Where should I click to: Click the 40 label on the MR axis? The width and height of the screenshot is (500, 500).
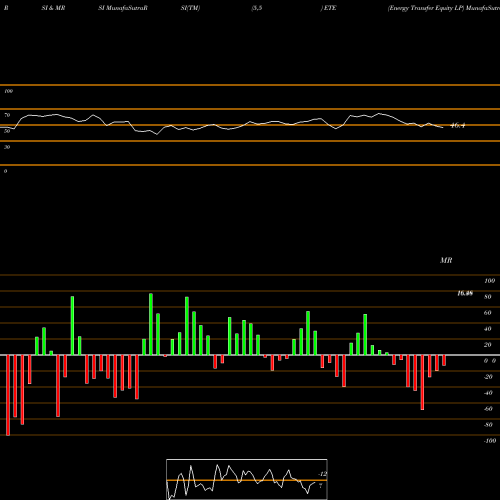click(488, 329)
